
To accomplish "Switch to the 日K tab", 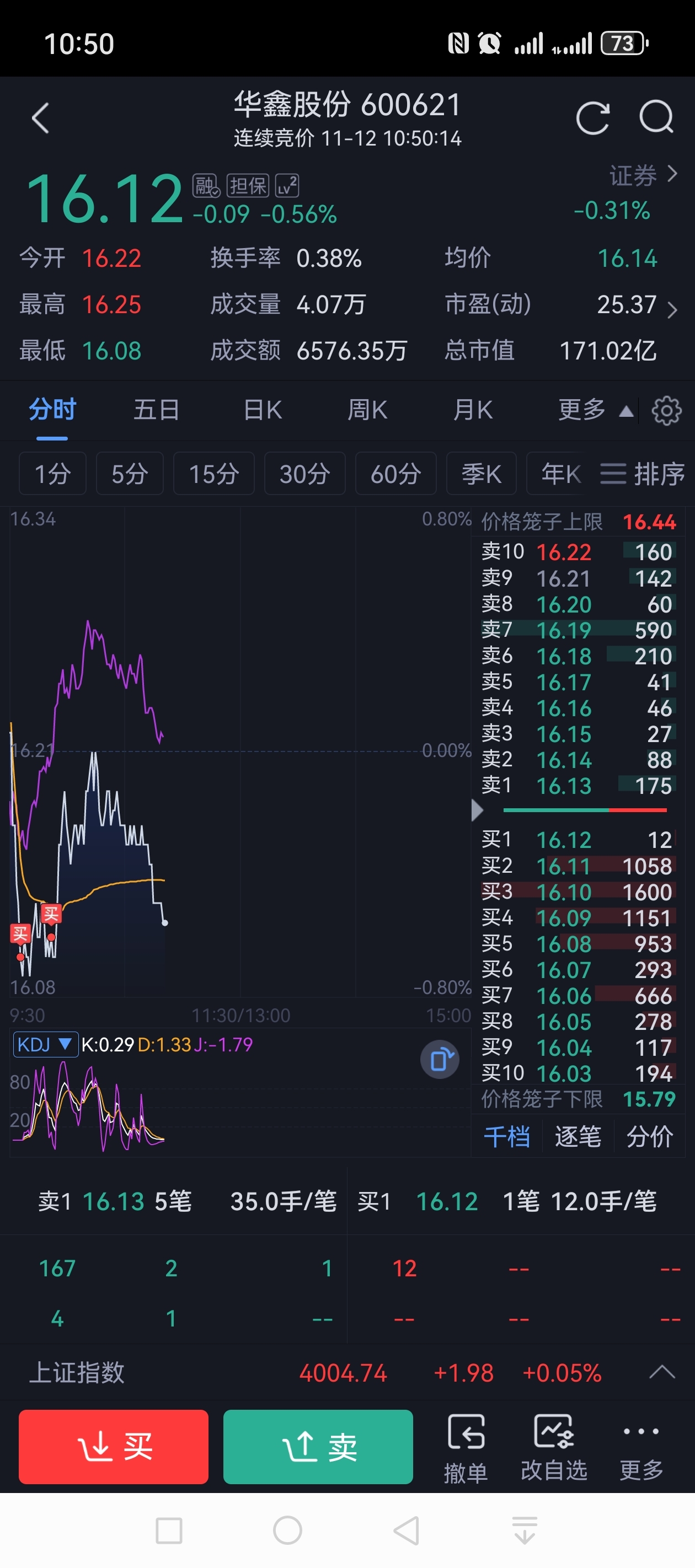I will [x=263, y=410].
